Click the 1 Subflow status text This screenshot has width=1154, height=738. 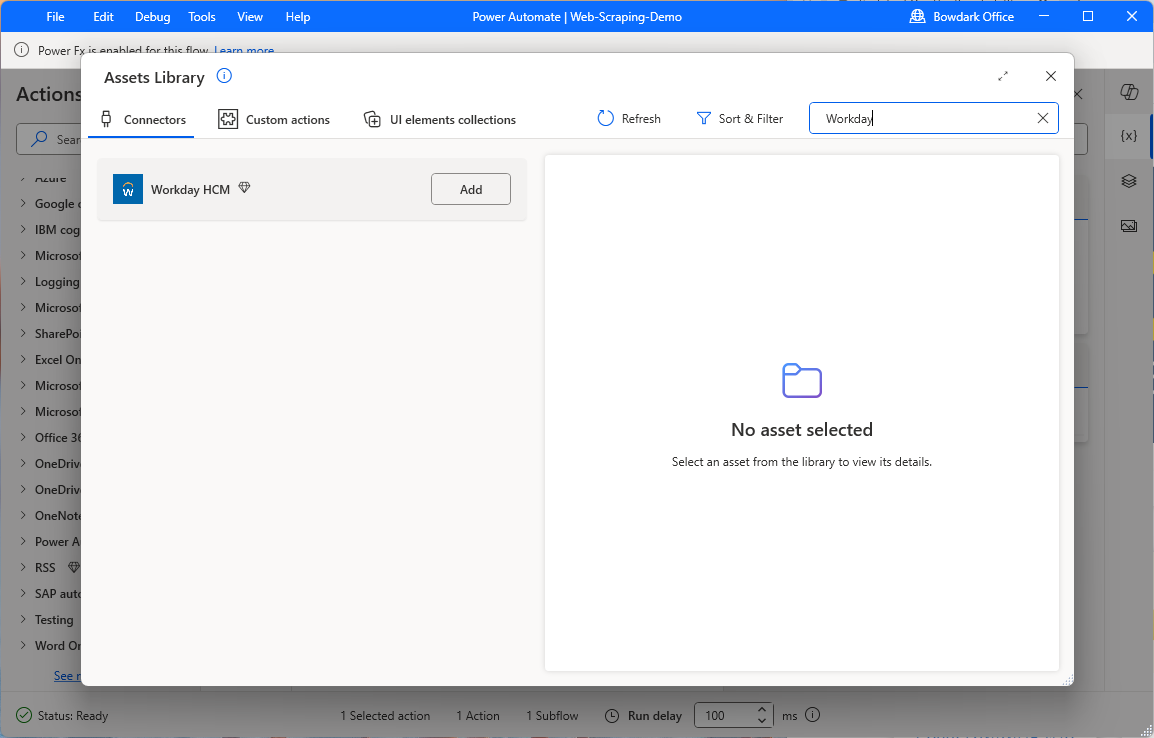click(552, 715)
